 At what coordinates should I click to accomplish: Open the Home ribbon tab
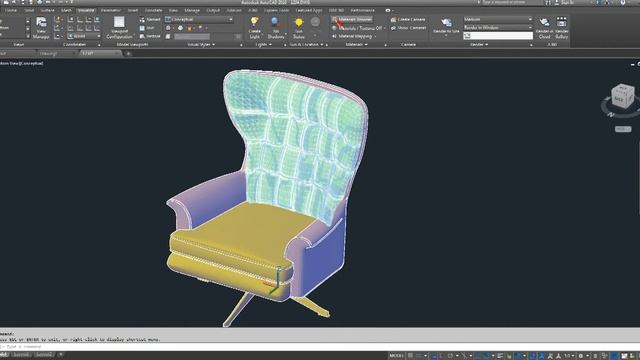point(11,10)
